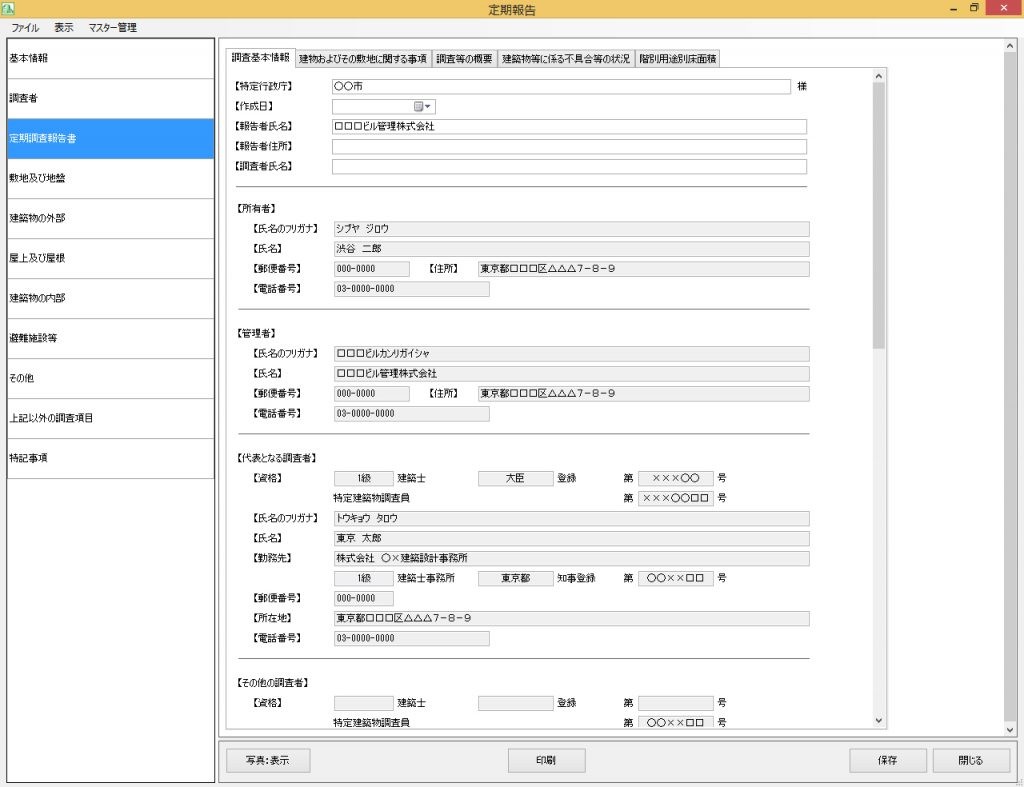Click the 所有者 住所 field
The image size is (1024, 787).
click(643, 269)
